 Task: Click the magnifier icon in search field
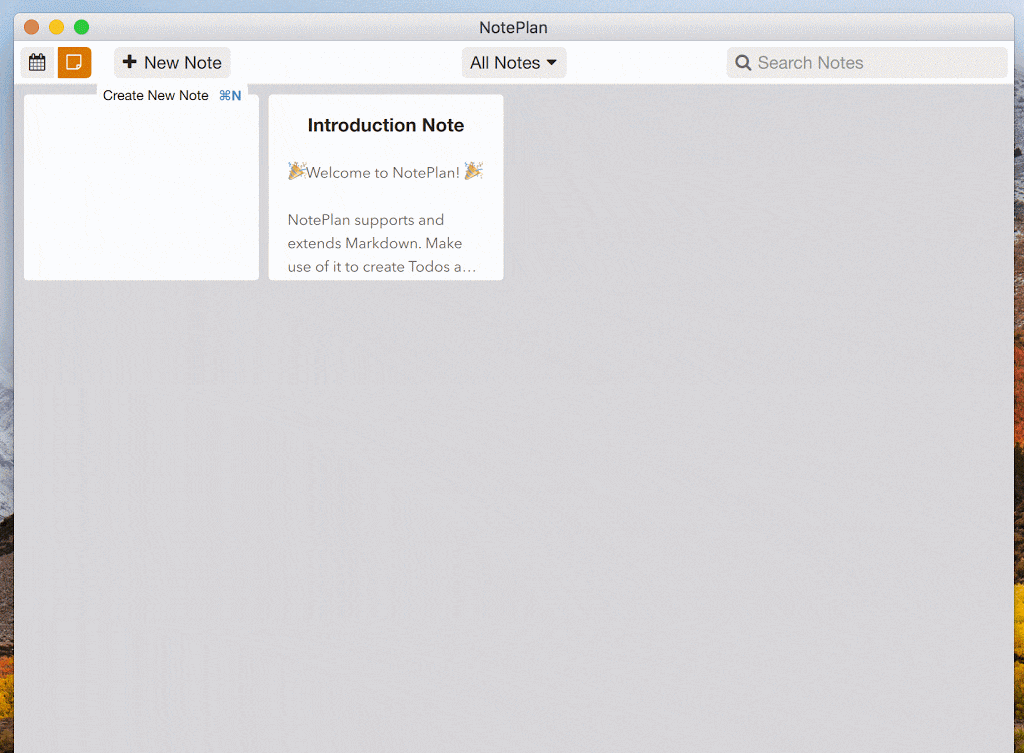tap(743, 63)
